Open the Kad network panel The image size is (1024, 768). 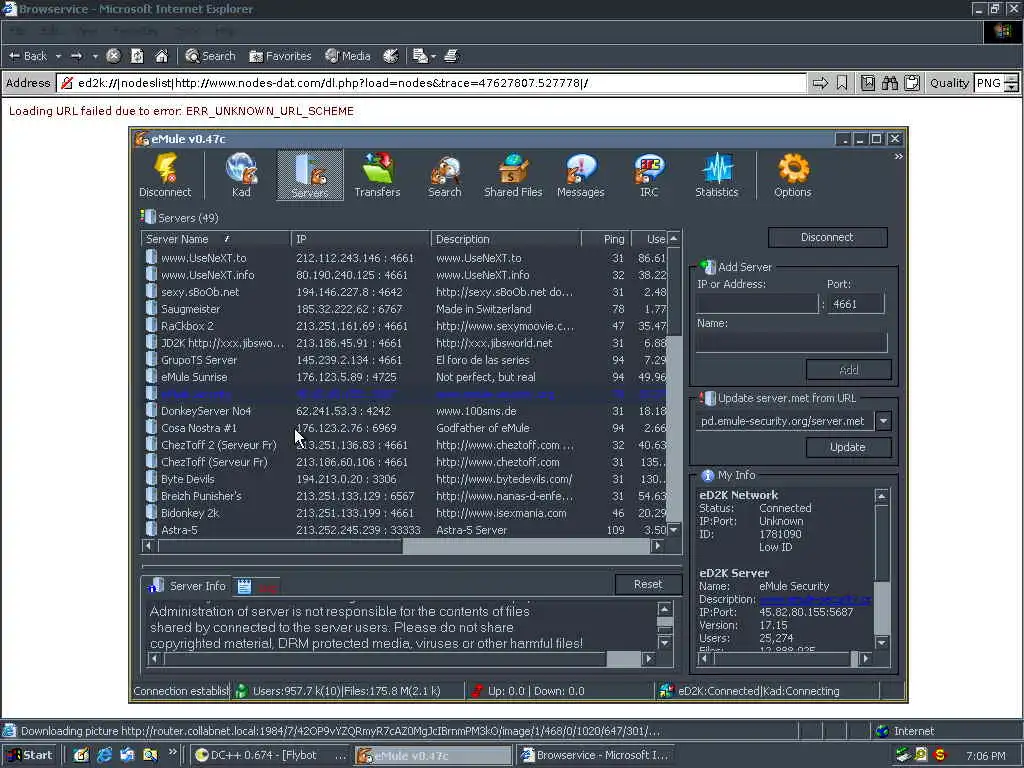point(241,175)
